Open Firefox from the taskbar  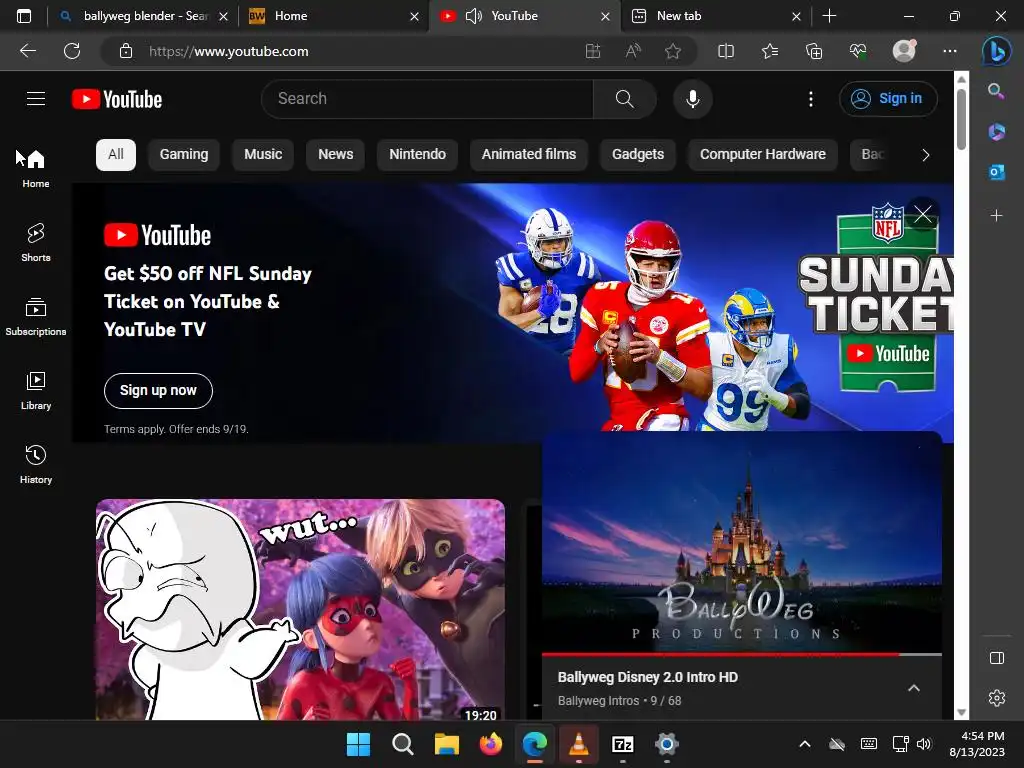490,744
